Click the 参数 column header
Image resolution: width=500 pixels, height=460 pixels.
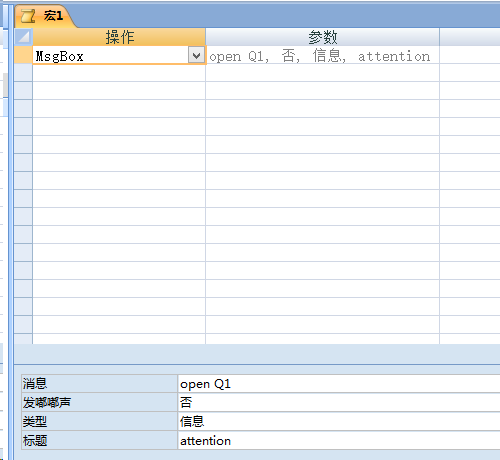322,37
